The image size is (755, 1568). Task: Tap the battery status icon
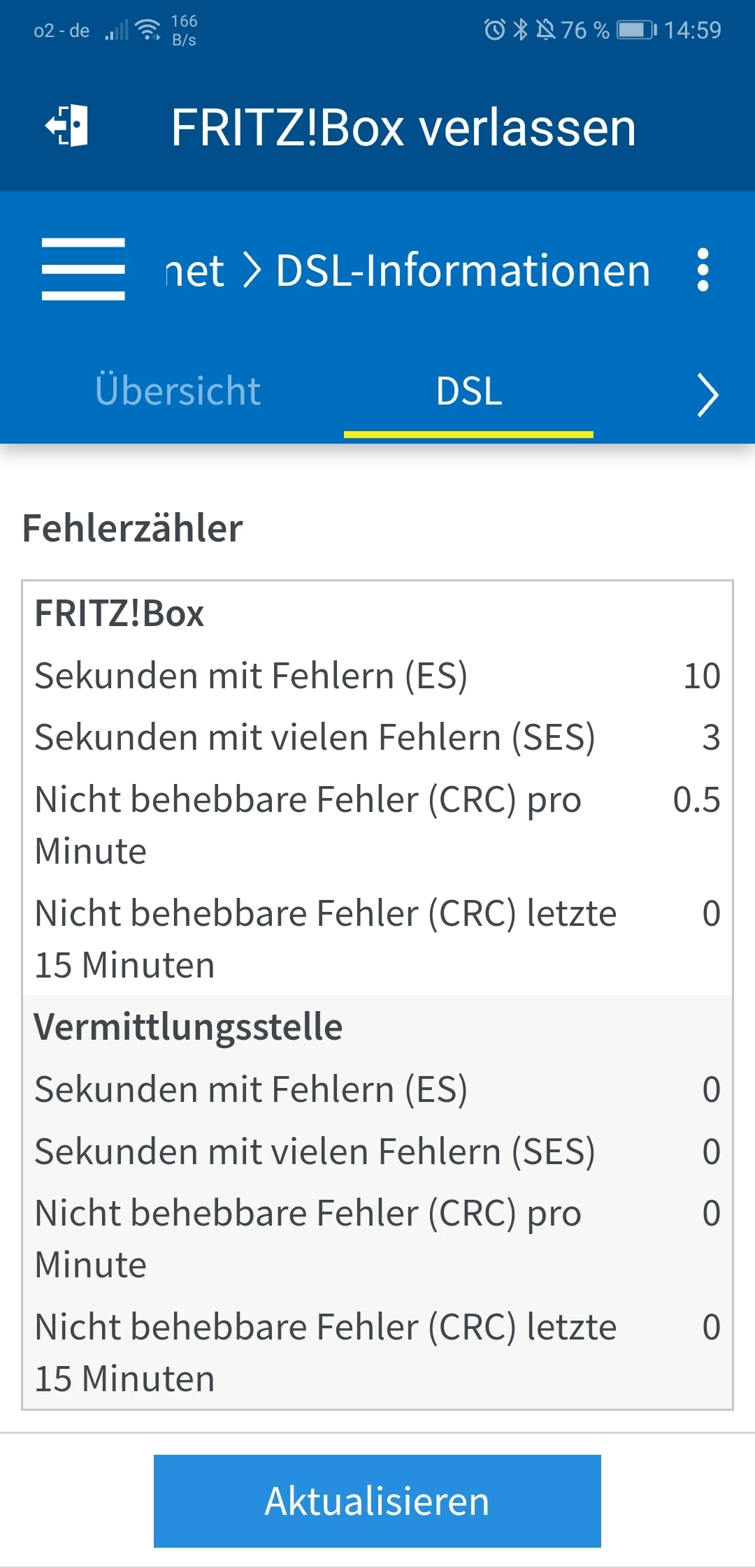point(636,30)
